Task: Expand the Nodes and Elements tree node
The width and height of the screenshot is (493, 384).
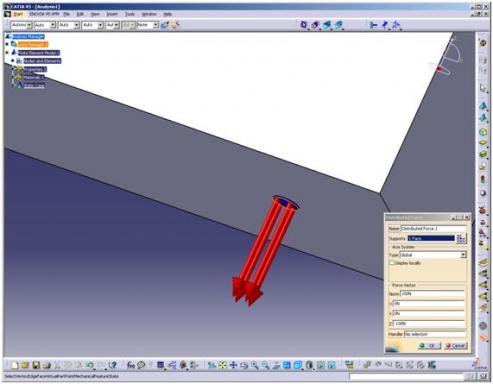Action: tap(13, 61)
